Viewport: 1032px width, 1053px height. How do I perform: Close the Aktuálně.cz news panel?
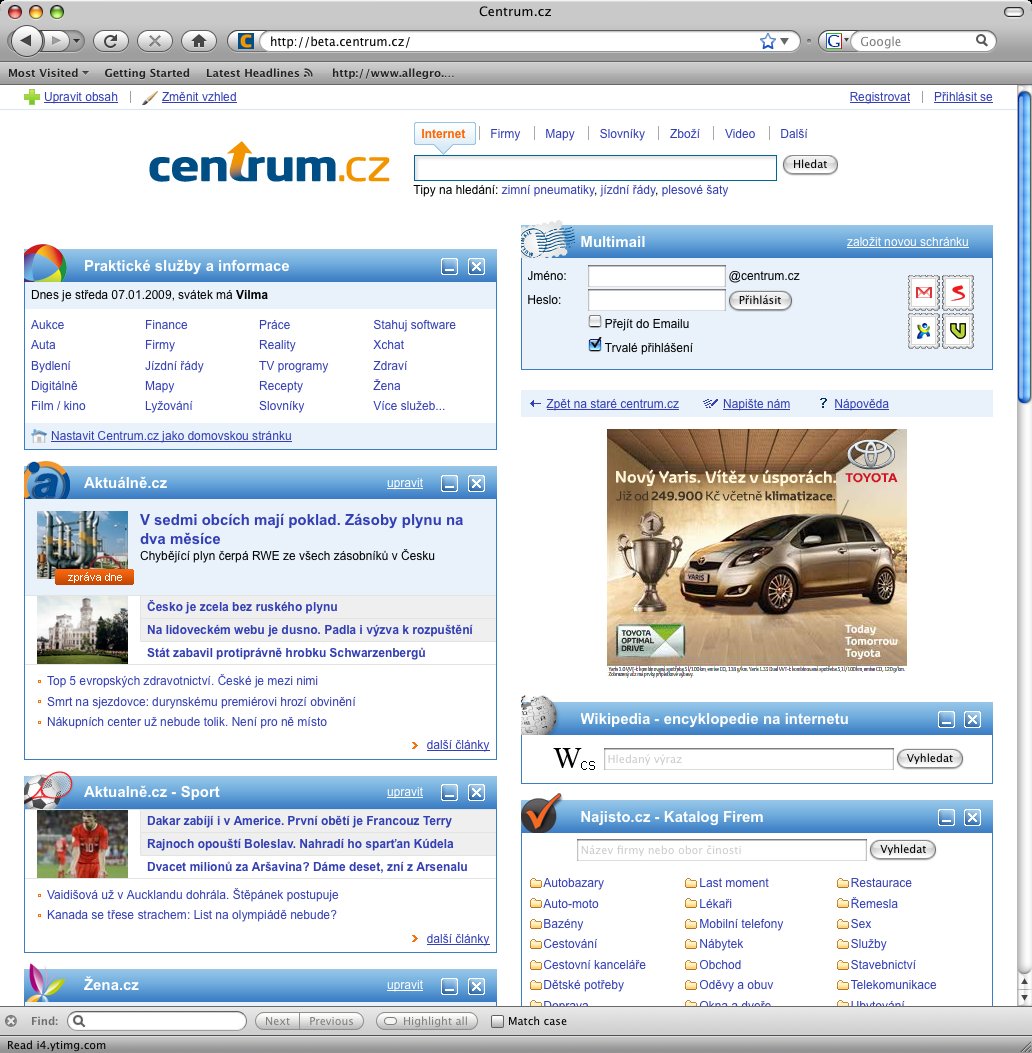click(476, 484)
